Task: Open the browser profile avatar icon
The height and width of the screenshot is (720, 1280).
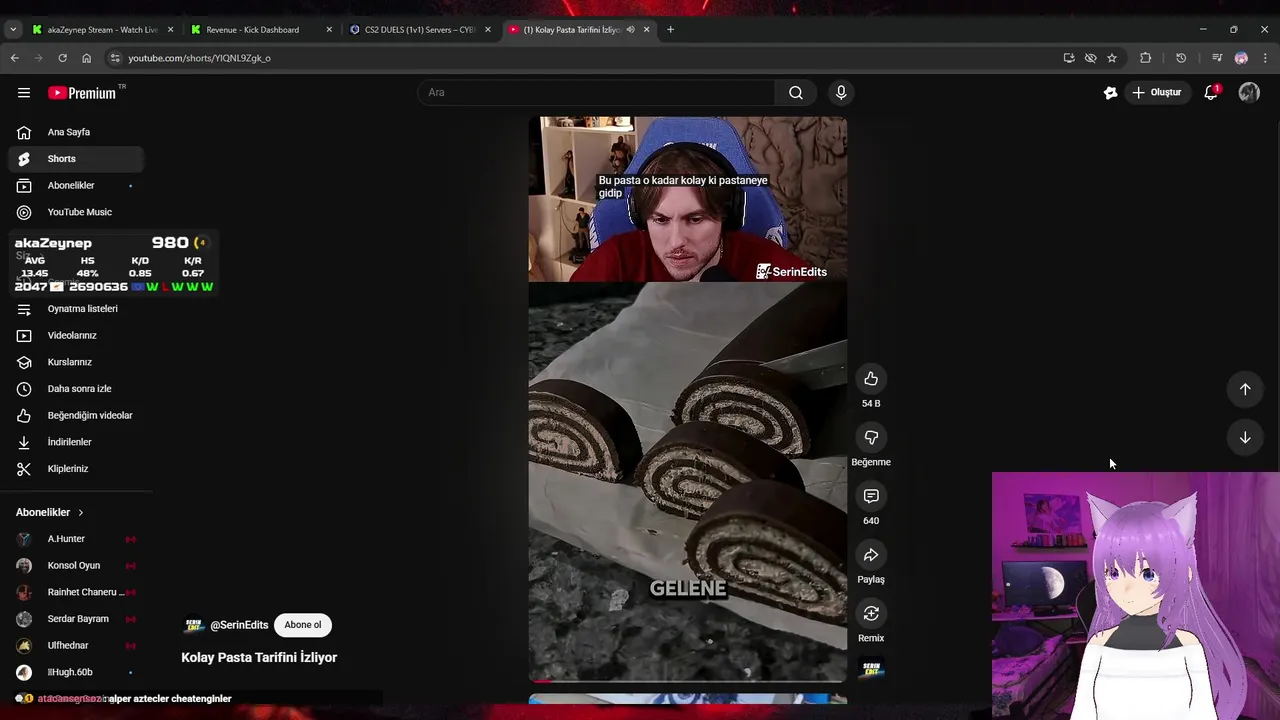Action: pyautogui.click(x=1241, y=58)
